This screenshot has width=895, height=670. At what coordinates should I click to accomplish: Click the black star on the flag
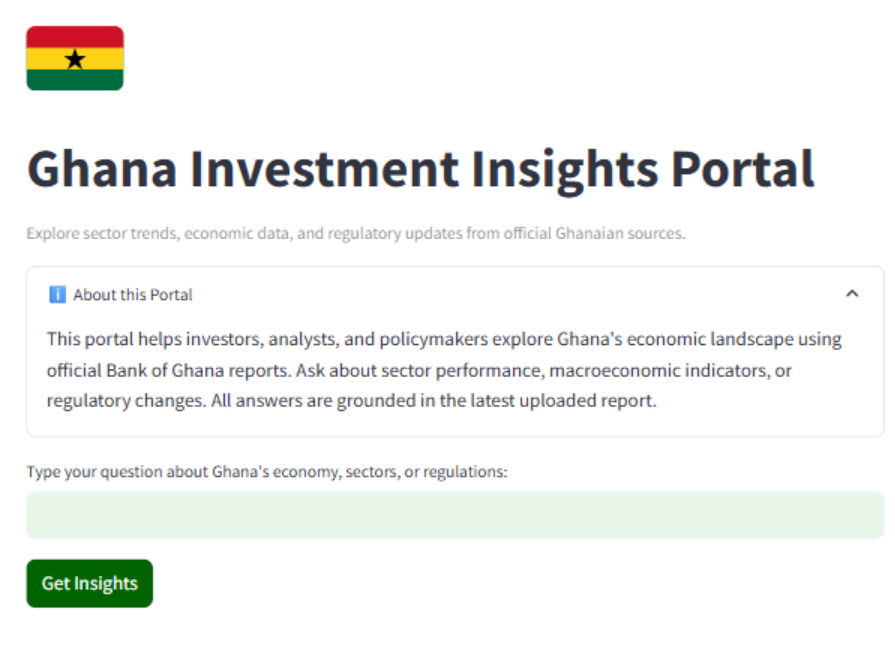click(x=75, y=59)
